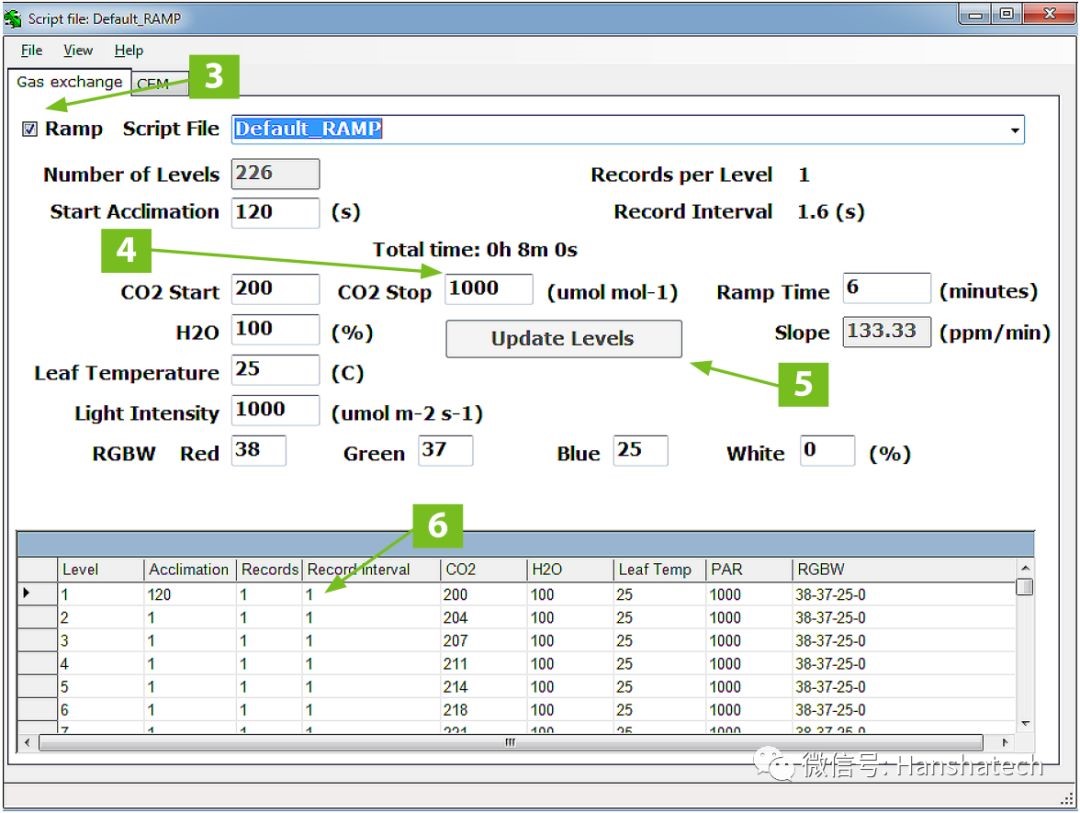Focus the Light Intensity field
Image resolution: width=1080 pixels, height=813 pixels.
click(275, 410)
